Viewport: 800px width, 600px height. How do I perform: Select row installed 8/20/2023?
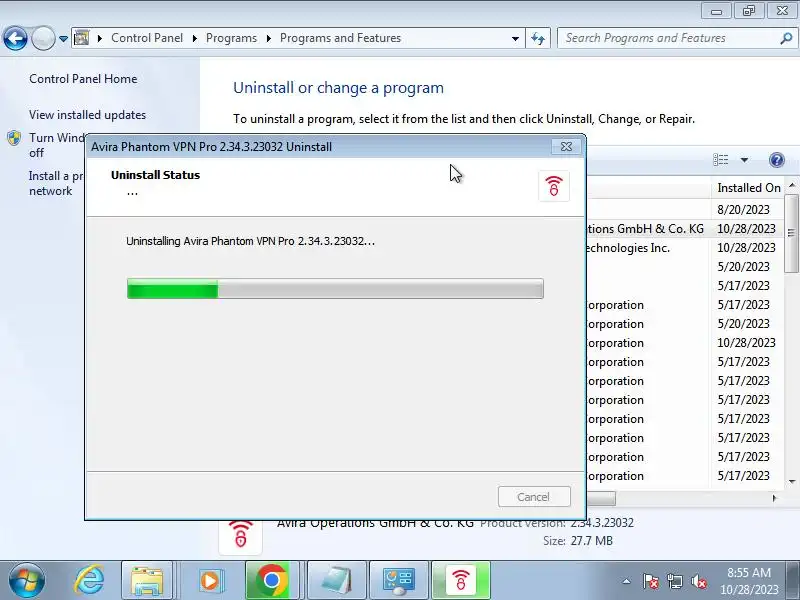click(684, 210)
